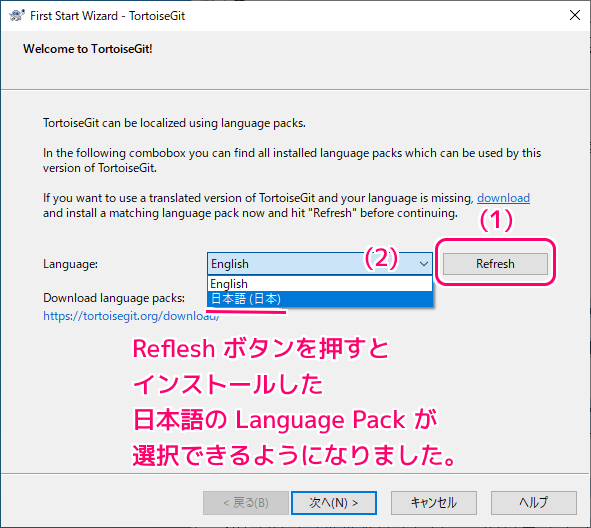Viewport: 591px width, 528px height.
Task: Click the "Language:" field label
Action: click(x=70, y=264)
